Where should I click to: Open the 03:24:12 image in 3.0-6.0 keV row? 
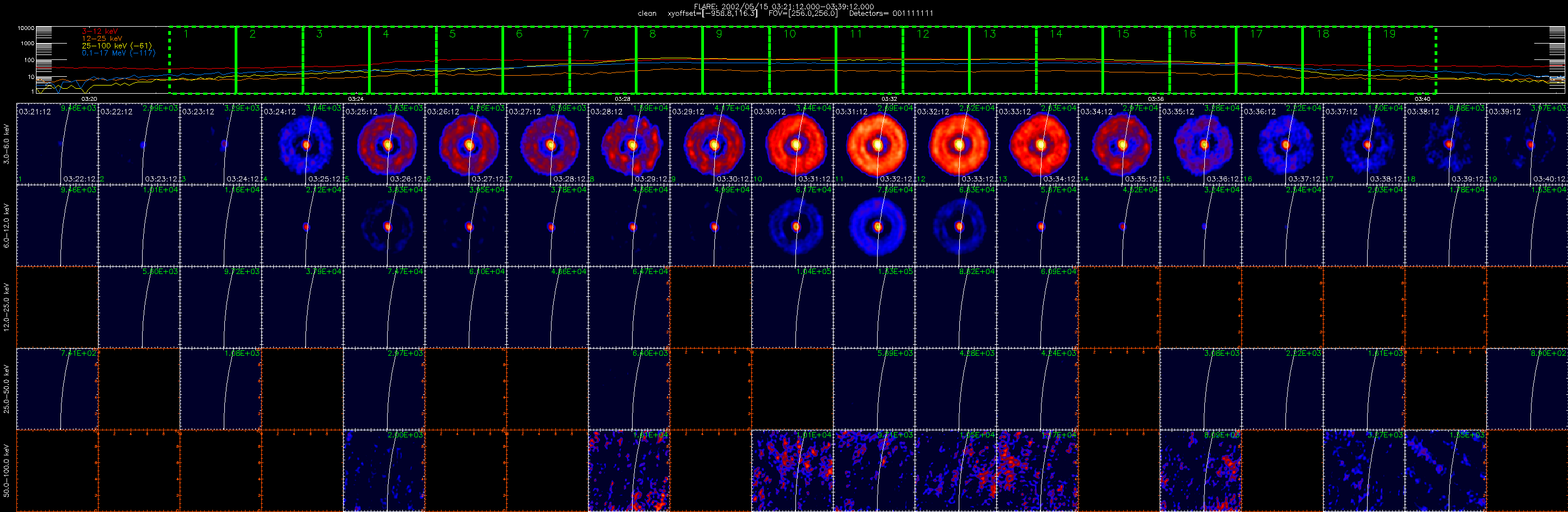(x=303, y=144)
